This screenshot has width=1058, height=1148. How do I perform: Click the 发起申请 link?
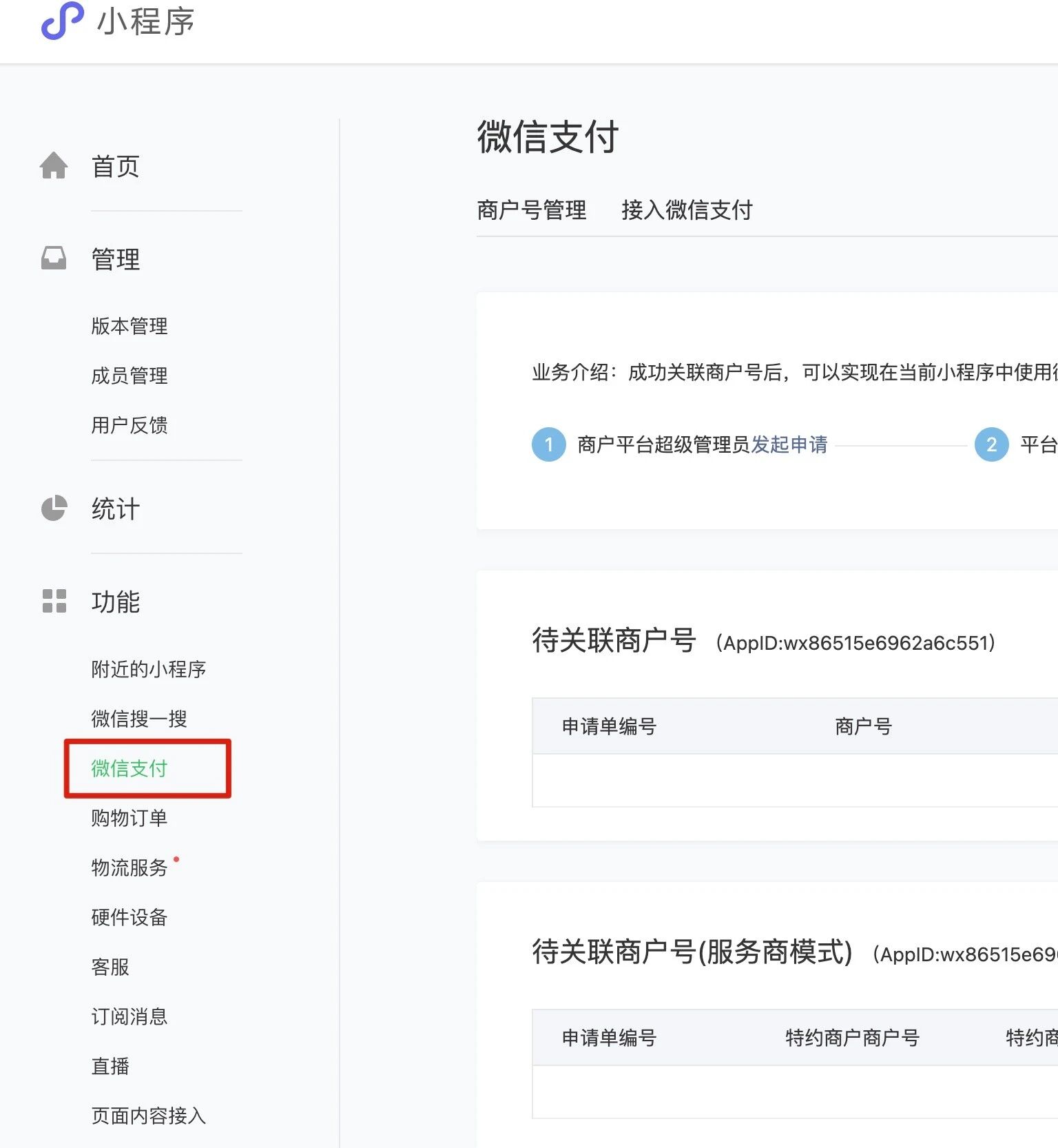(789, 444)
